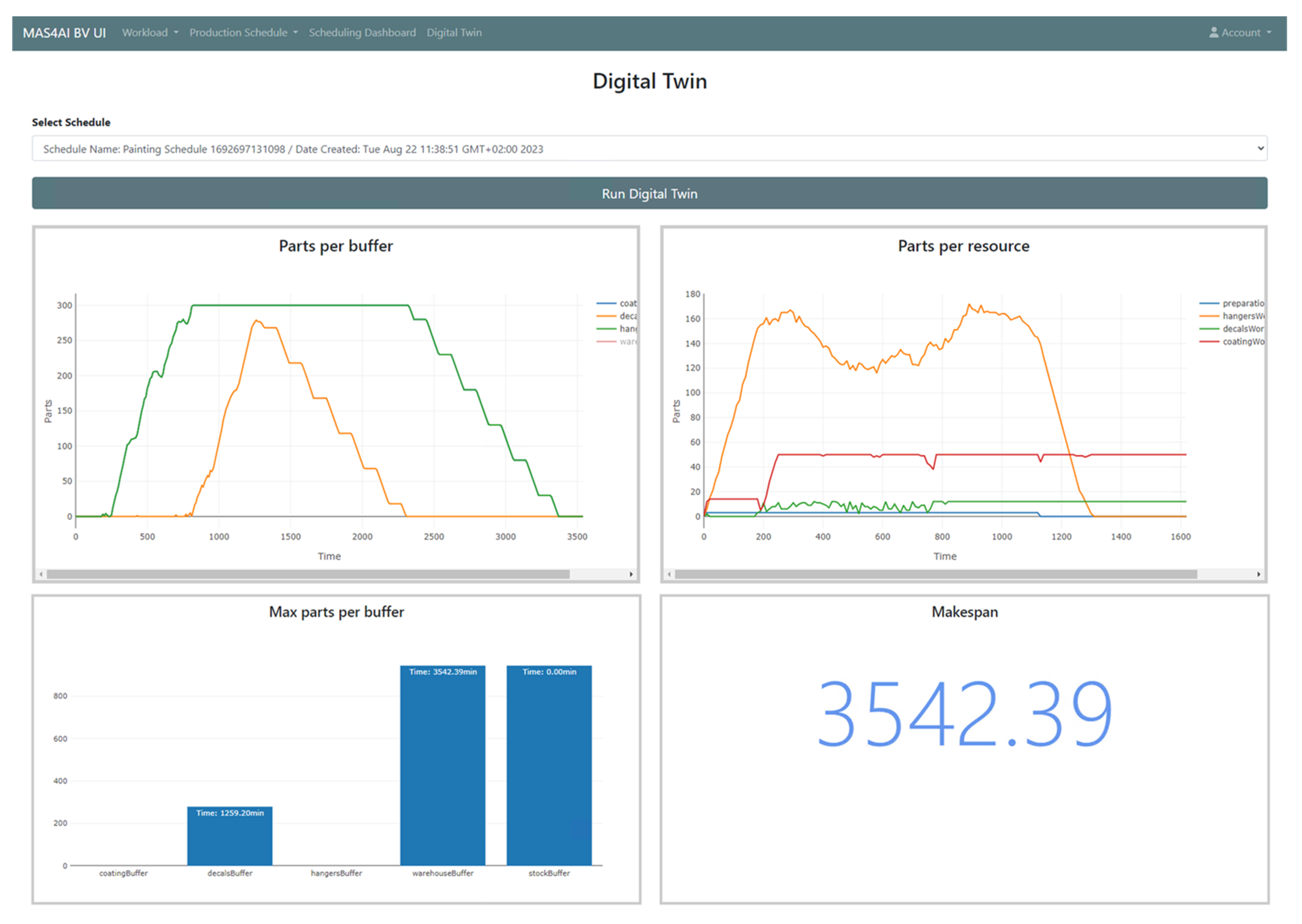This screenshot has height=924, width=1302.
Task: Hide the decals buffer orange legend series
Action: (x=626, y=316)
